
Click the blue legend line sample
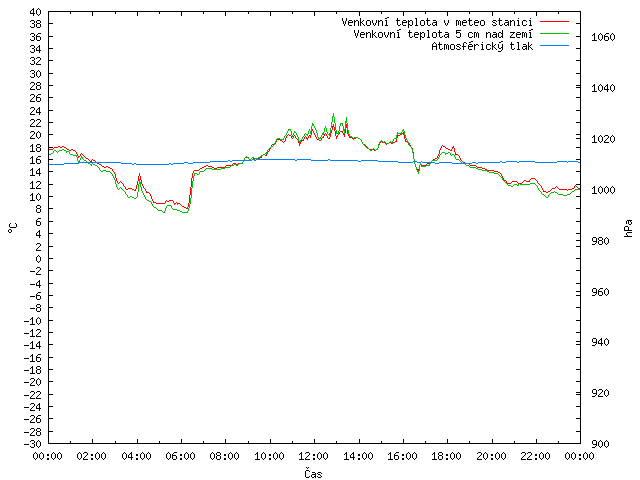[554, 46]
